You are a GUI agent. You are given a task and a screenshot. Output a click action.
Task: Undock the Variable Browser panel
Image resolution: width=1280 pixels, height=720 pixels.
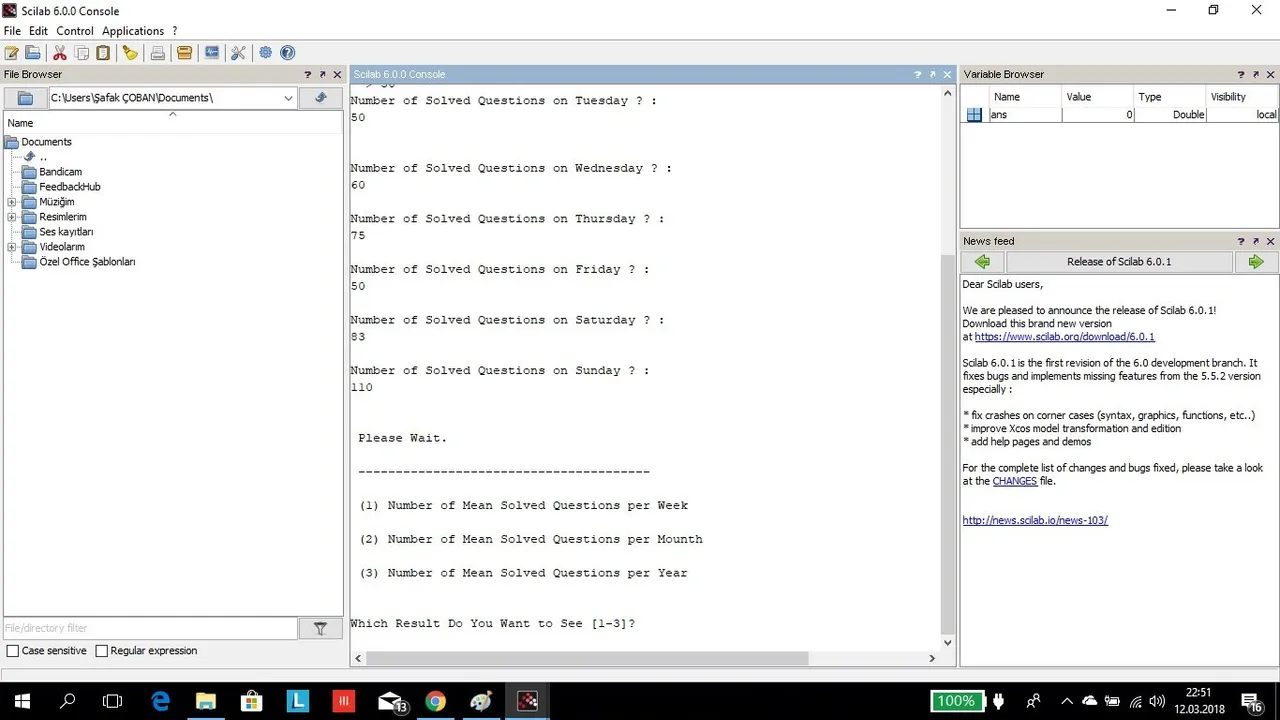pos(1256,74)
